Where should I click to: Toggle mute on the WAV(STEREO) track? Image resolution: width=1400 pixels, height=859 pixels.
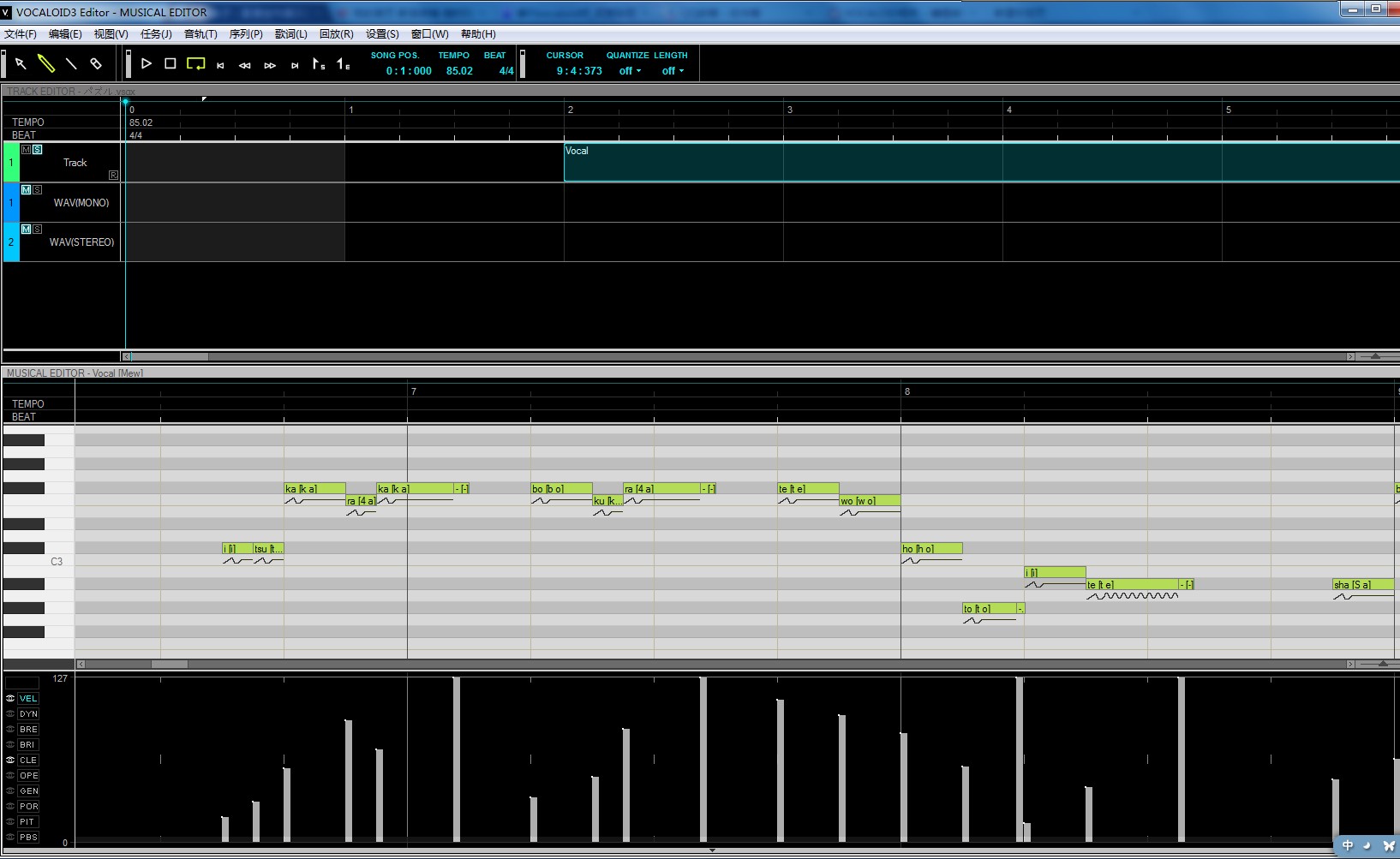(x=26, y=229)
